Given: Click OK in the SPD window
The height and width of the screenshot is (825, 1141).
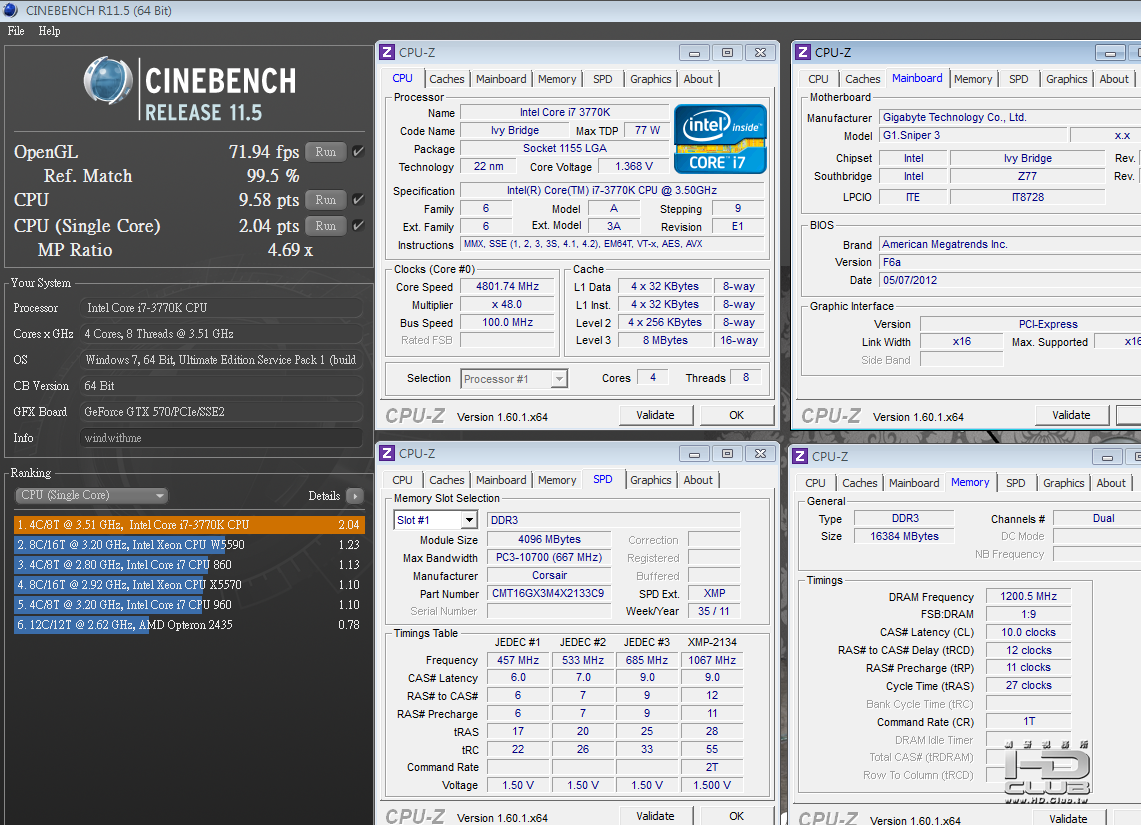Looking at the screenshot, I should tap(736, 816).
